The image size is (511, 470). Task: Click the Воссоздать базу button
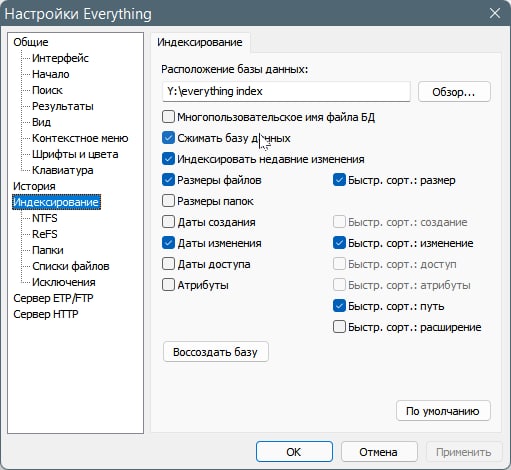pos(216,352)
